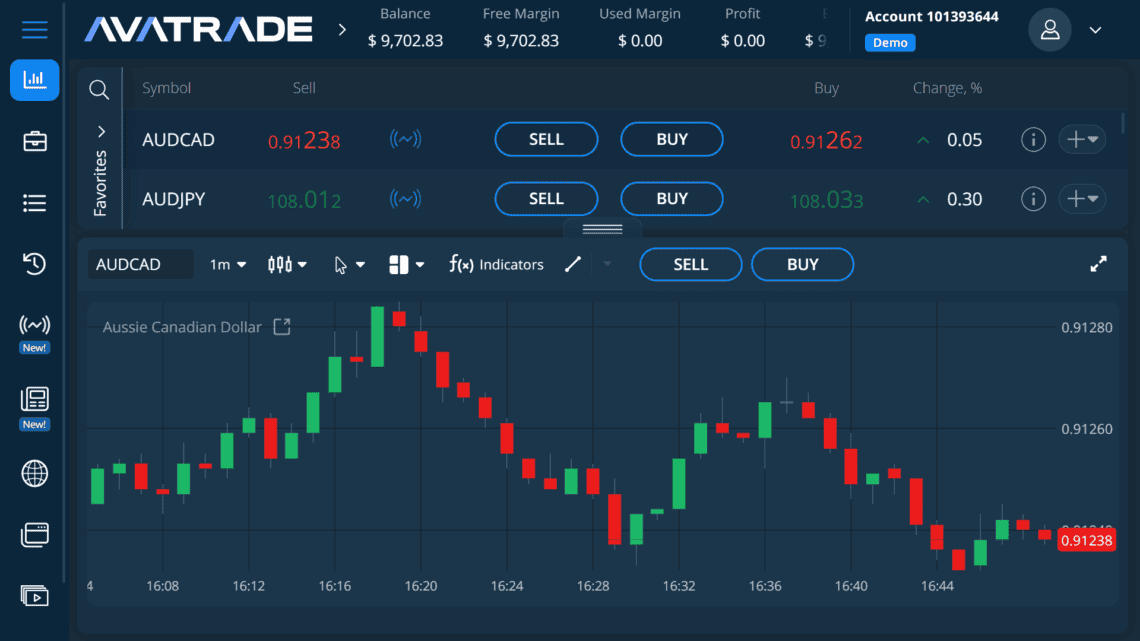Open the 1m timeframe dropdown

(228, 264)
